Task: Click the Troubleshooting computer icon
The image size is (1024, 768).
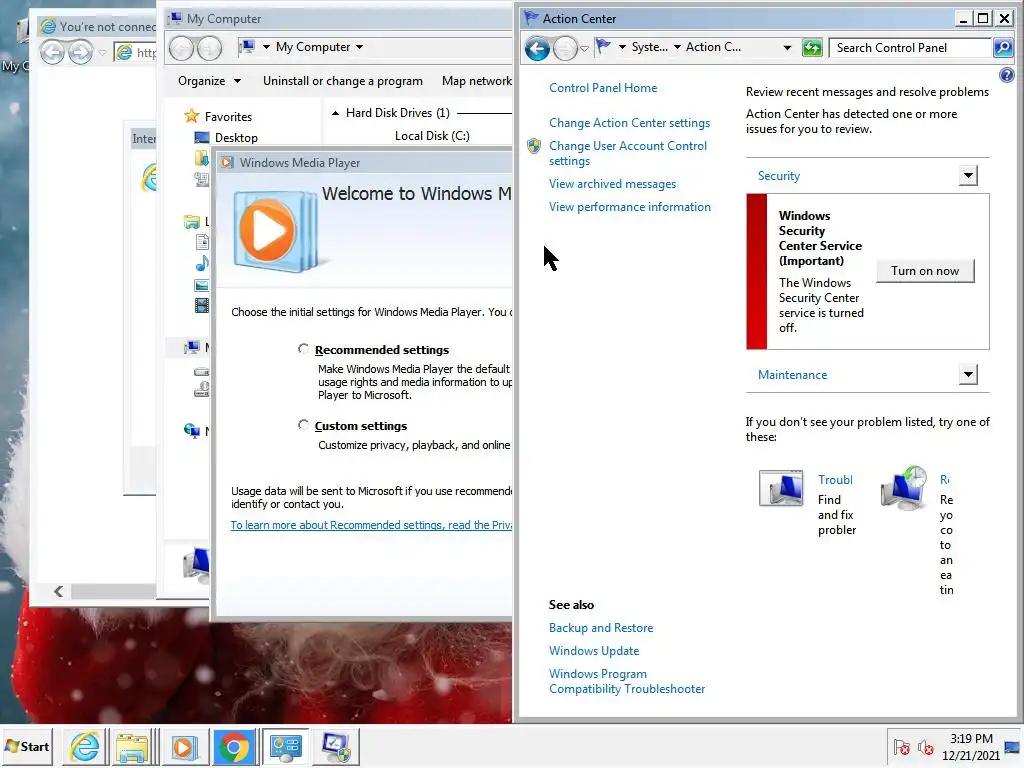Action: (x=781, y=488)
